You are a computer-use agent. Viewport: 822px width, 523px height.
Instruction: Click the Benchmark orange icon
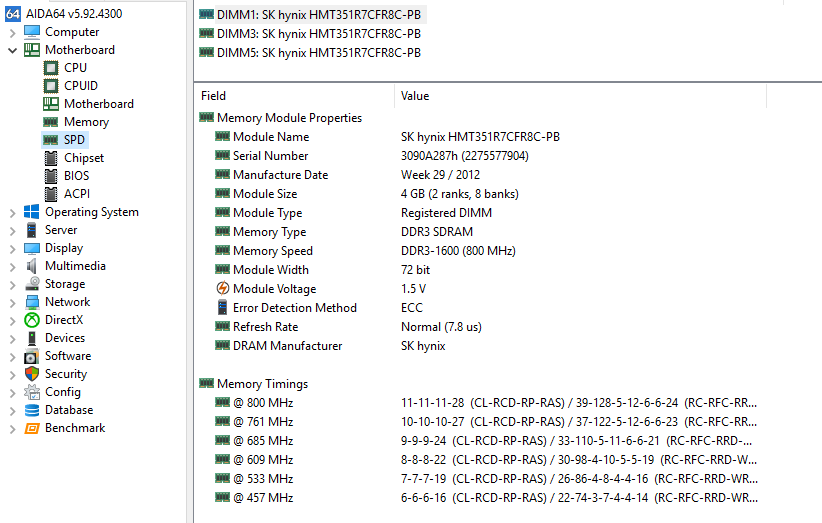tap(31, 428)
